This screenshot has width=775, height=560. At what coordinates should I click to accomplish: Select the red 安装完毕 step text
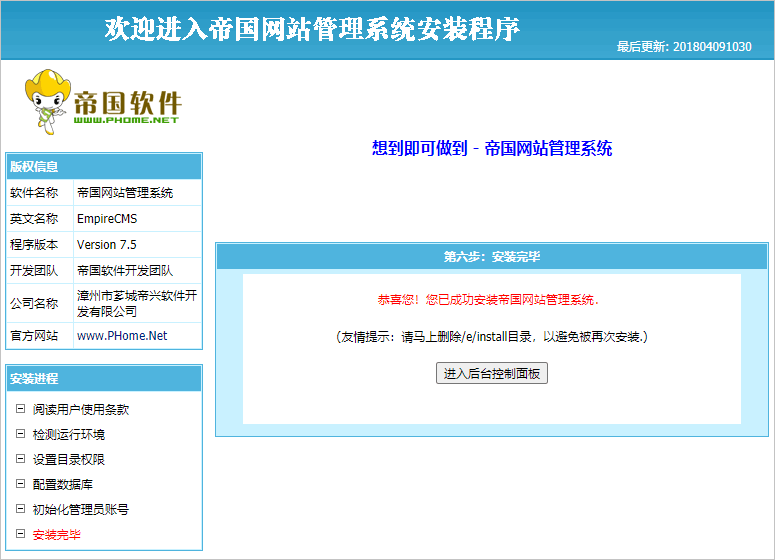[56, 534]
